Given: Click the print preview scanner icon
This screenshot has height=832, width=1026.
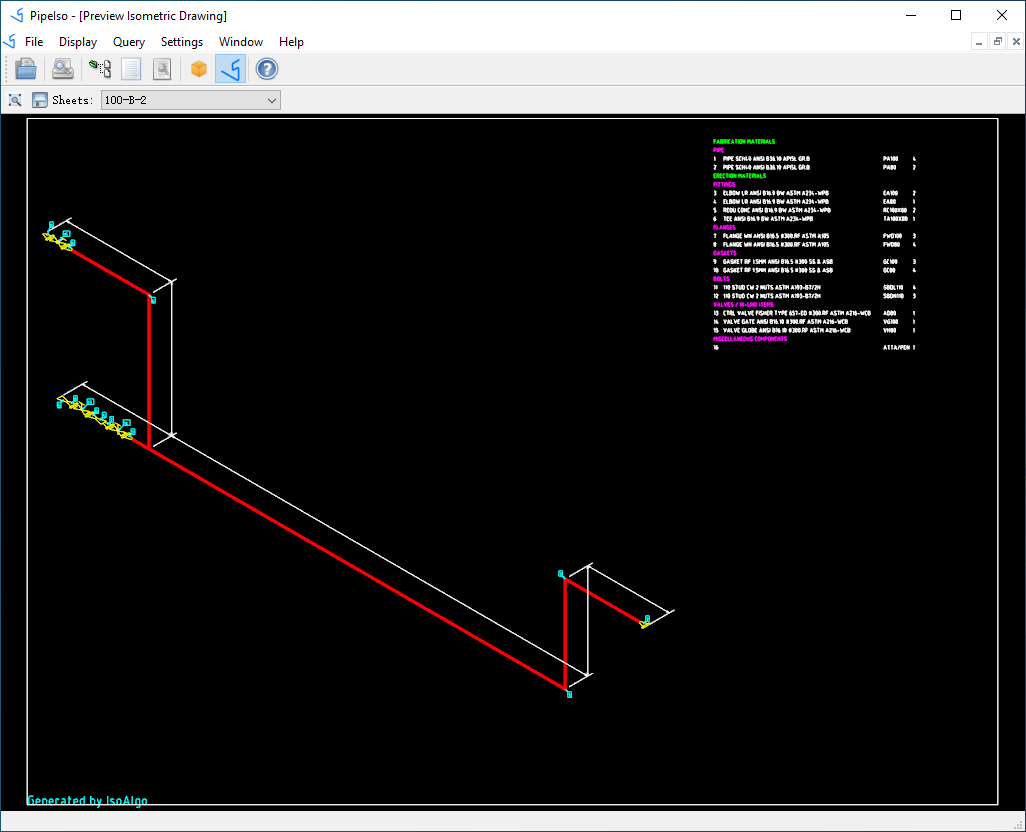Looking at the screenshot, I should click(63, 69).
